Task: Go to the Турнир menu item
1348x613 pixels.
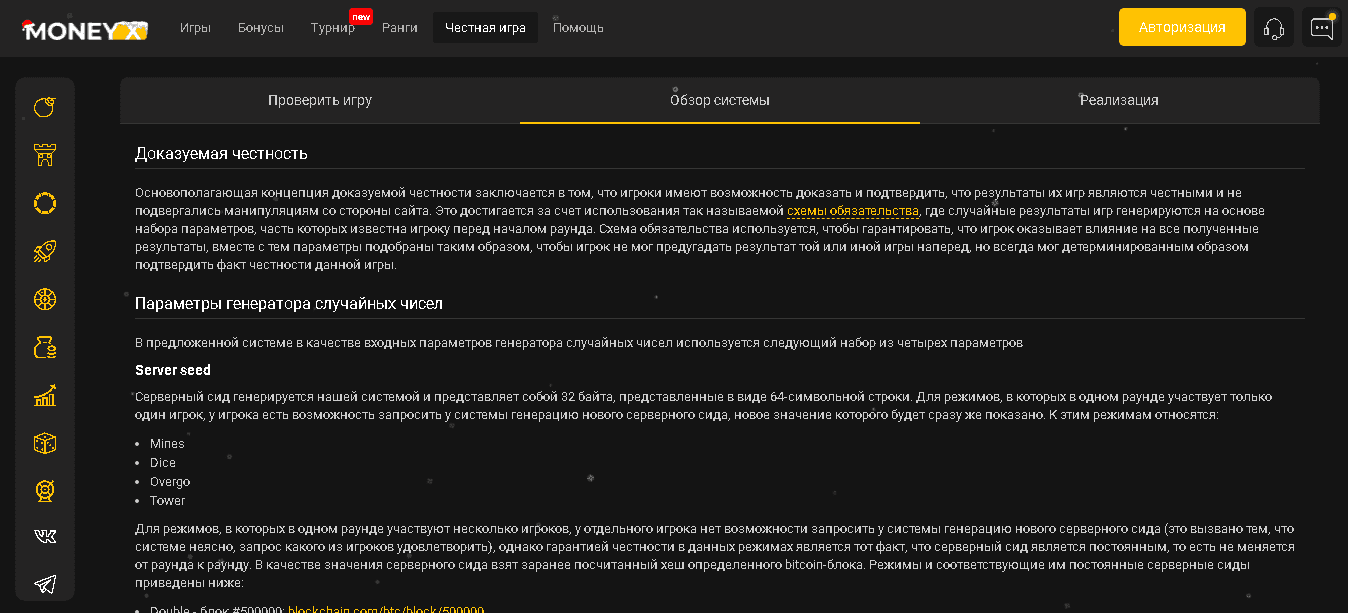Action: click(x=333, y=28)
